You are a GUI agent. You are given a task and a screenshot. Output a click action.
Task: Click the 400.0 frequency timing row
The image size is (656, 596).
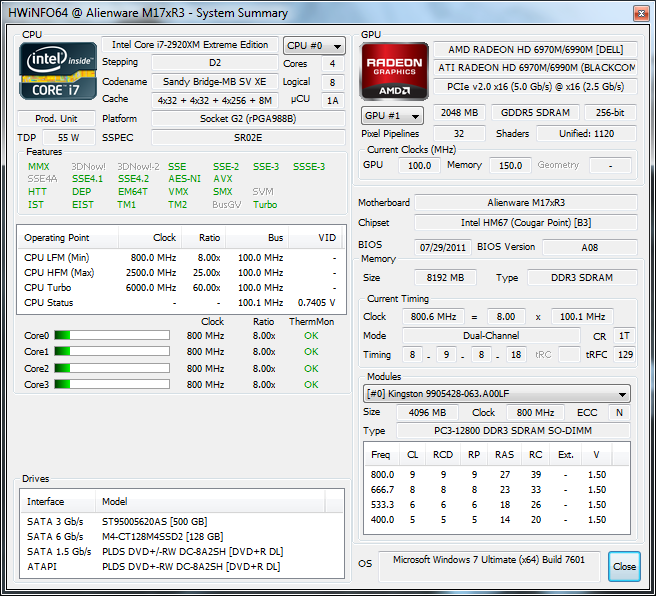tap(497, 520)
